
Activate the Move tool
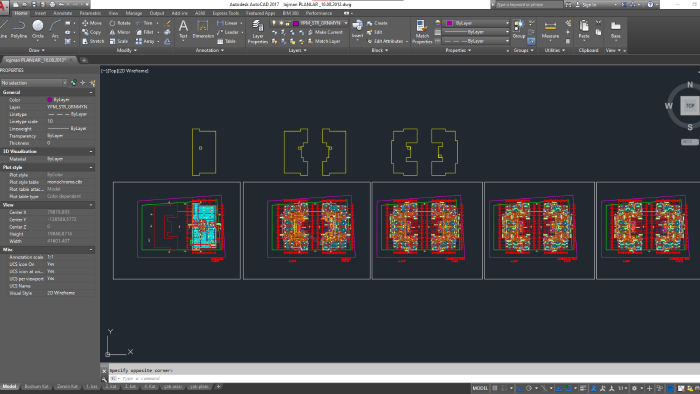(x=92, y=23)
